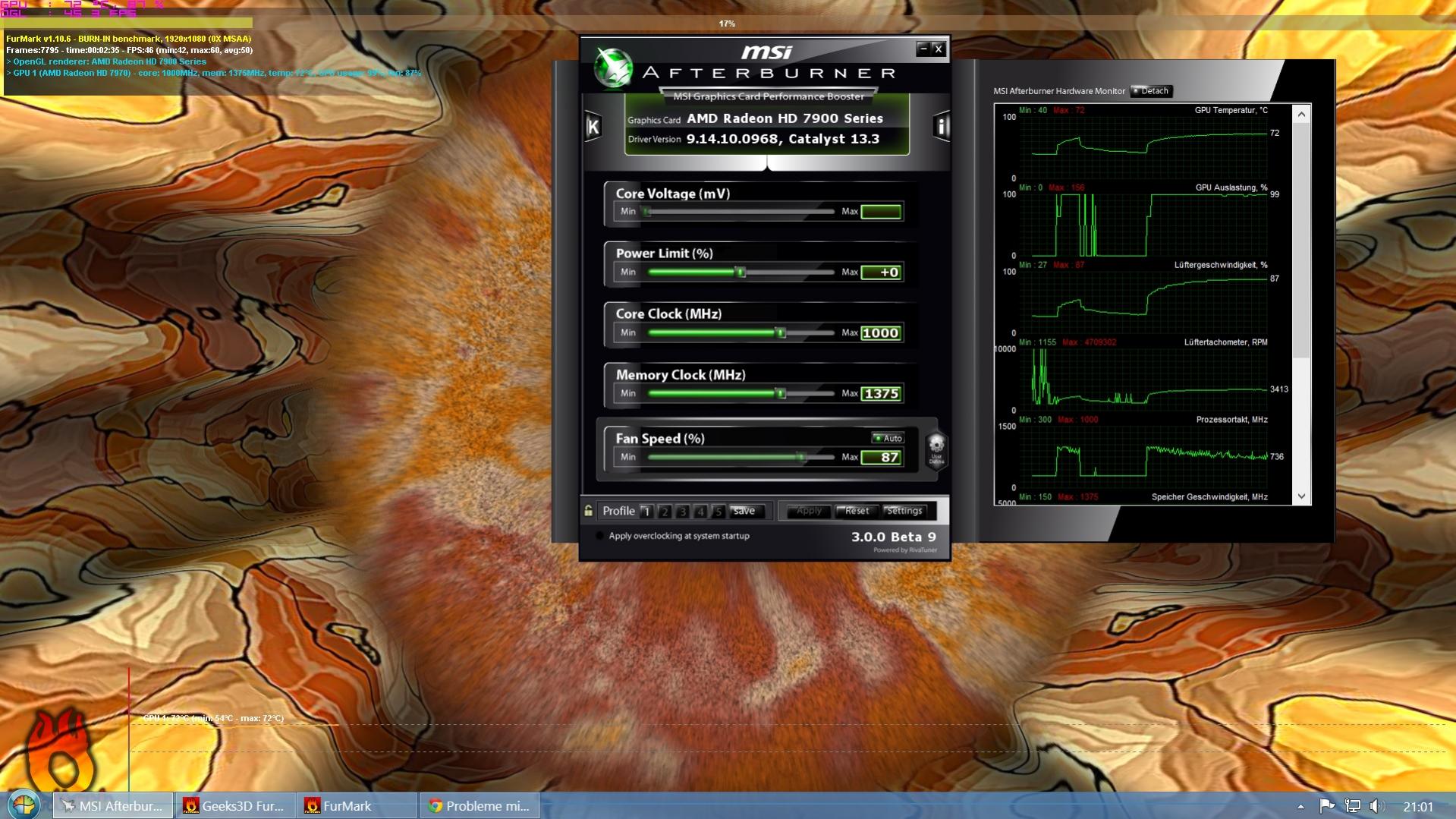
Task: Detach the hardware monitor panel
Action: click(x=1151, y=91)
